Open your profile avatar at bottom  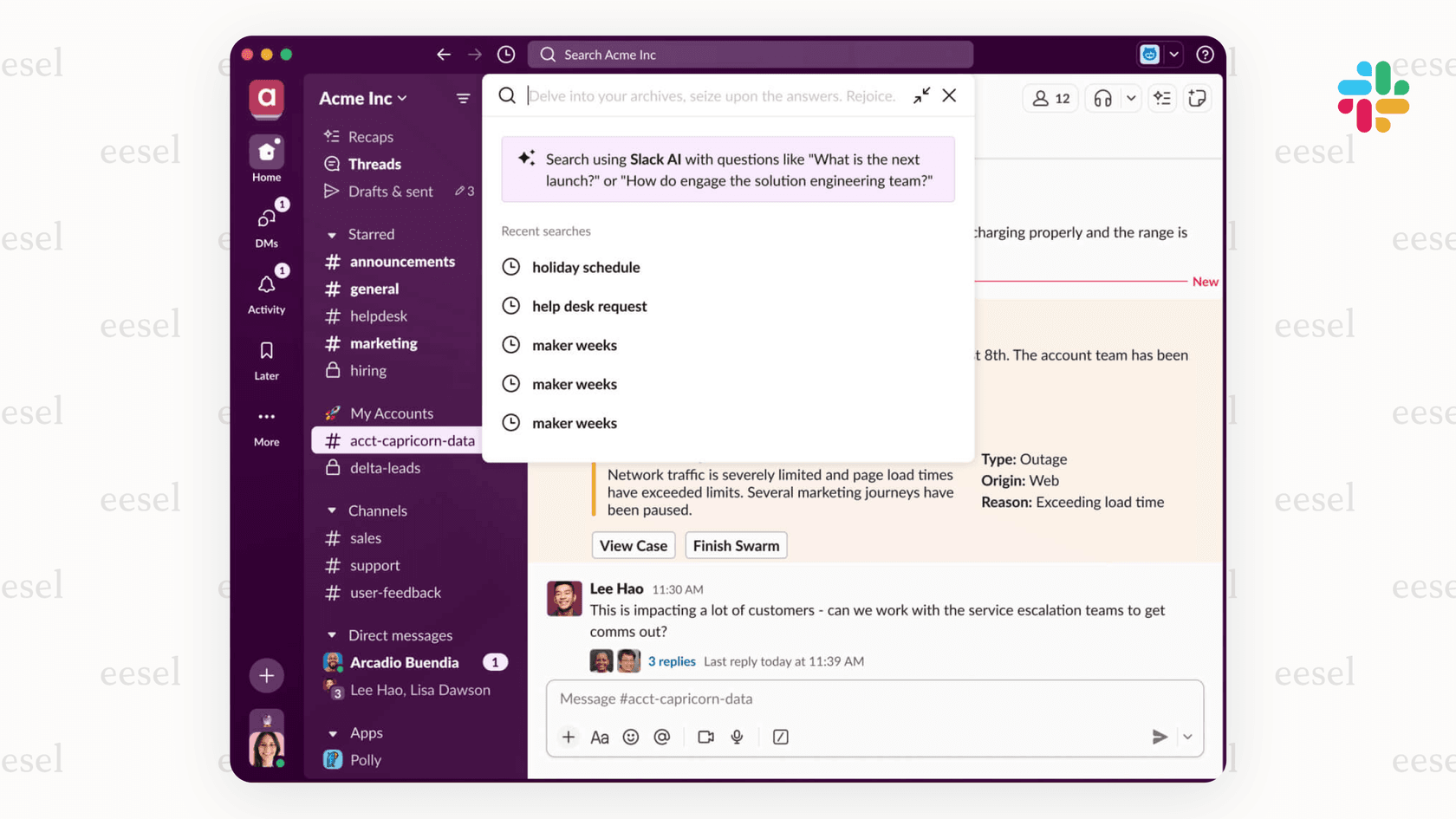click(267, 749)
